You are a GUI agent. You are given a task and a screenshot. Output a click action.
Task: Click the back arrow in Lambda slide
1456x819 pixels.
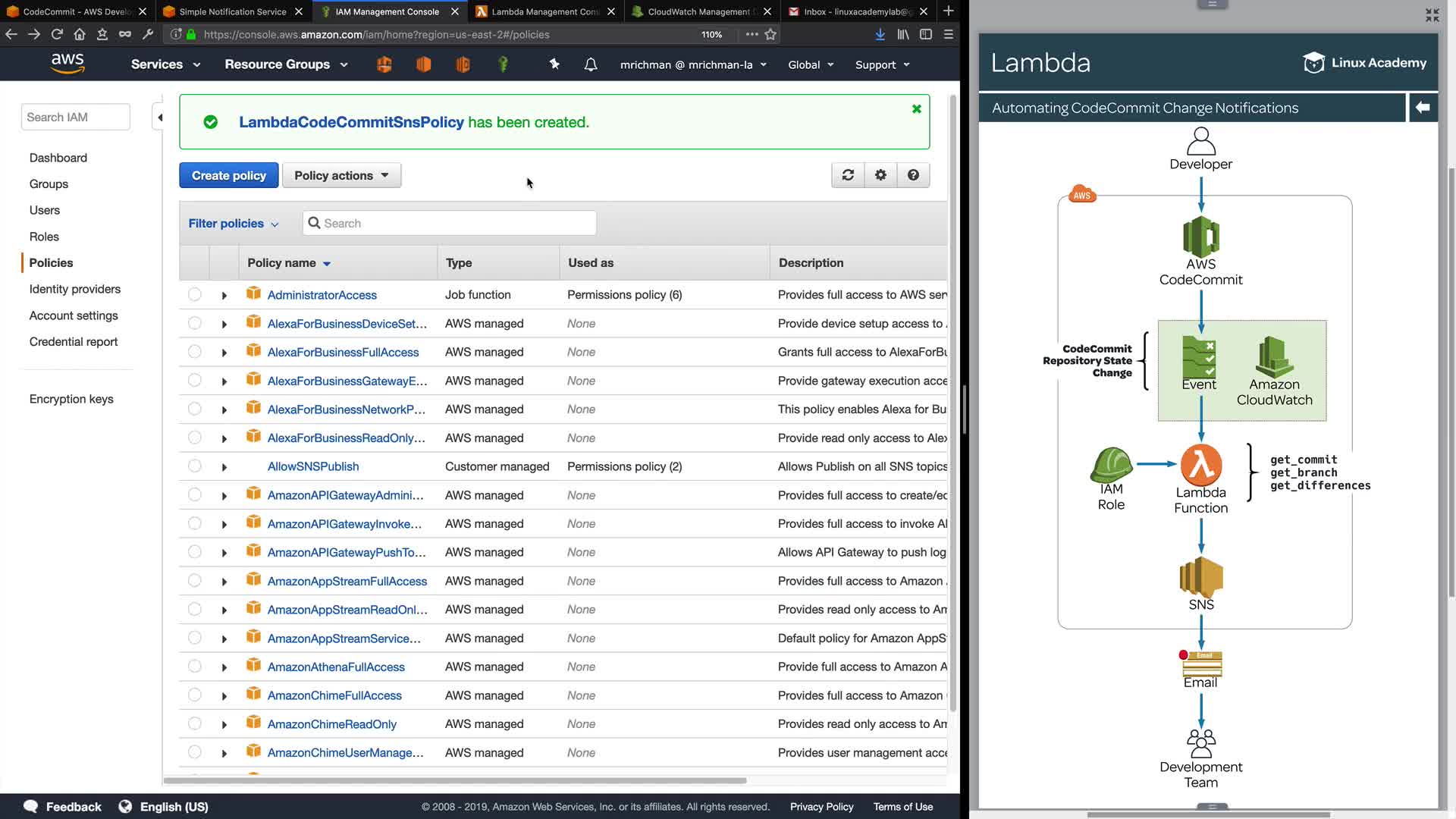[x=1423, y=108]
